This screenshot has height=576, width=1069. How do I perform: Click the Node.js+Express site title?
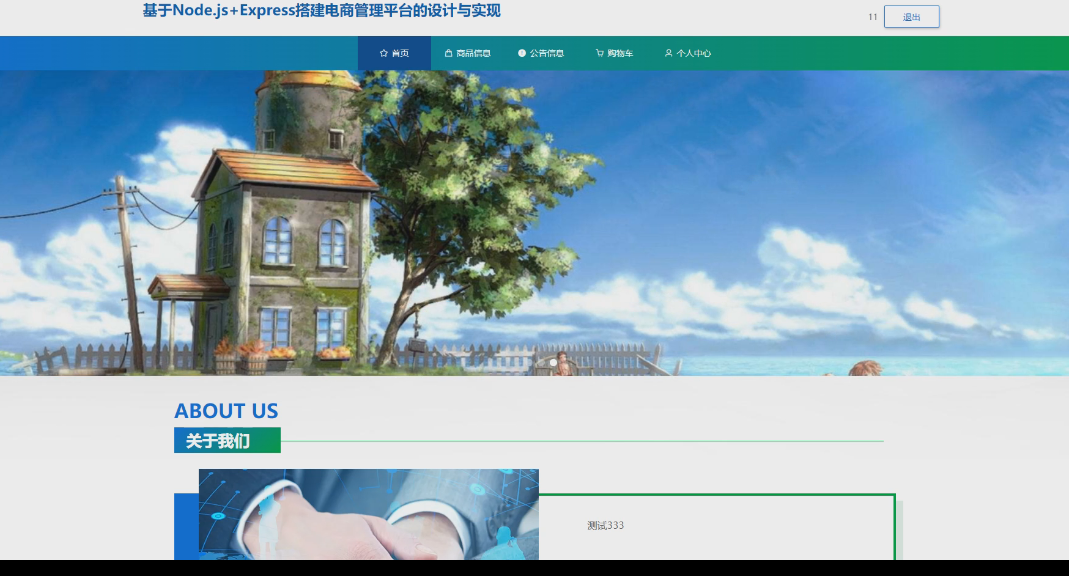point(322,11)
